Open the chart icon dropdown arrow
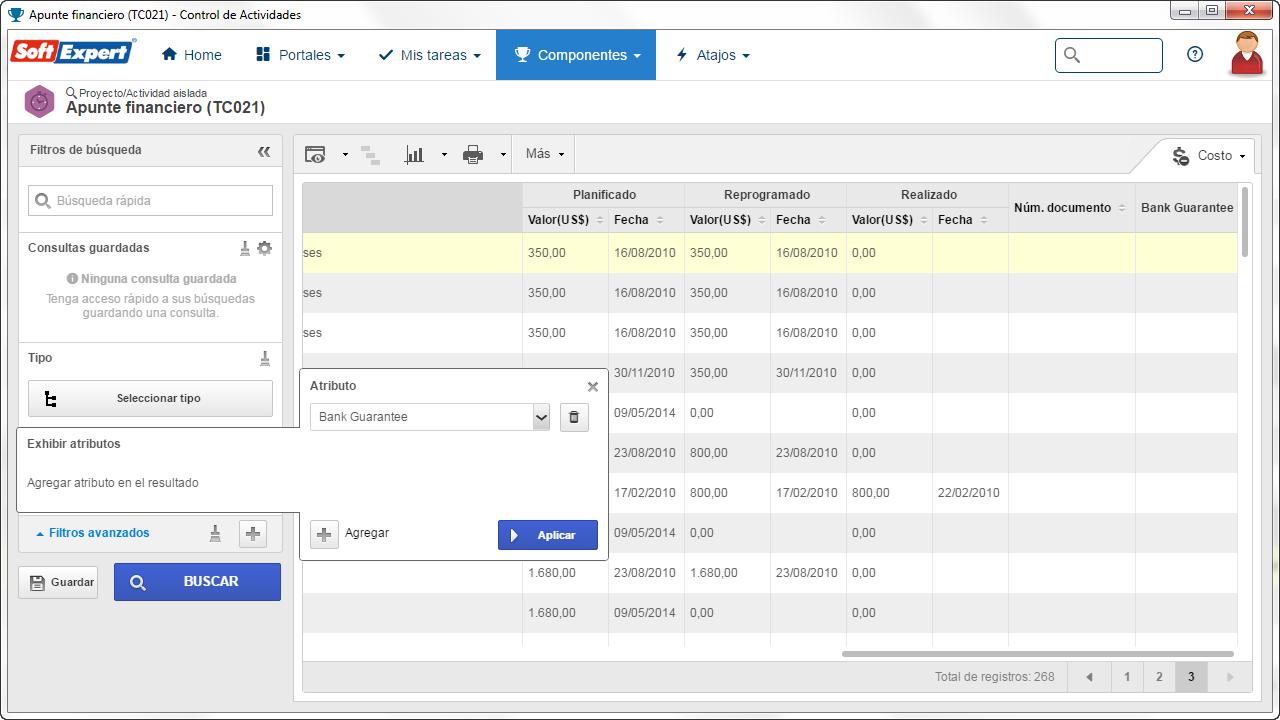 pyautogui.click(x=444, y=155)
